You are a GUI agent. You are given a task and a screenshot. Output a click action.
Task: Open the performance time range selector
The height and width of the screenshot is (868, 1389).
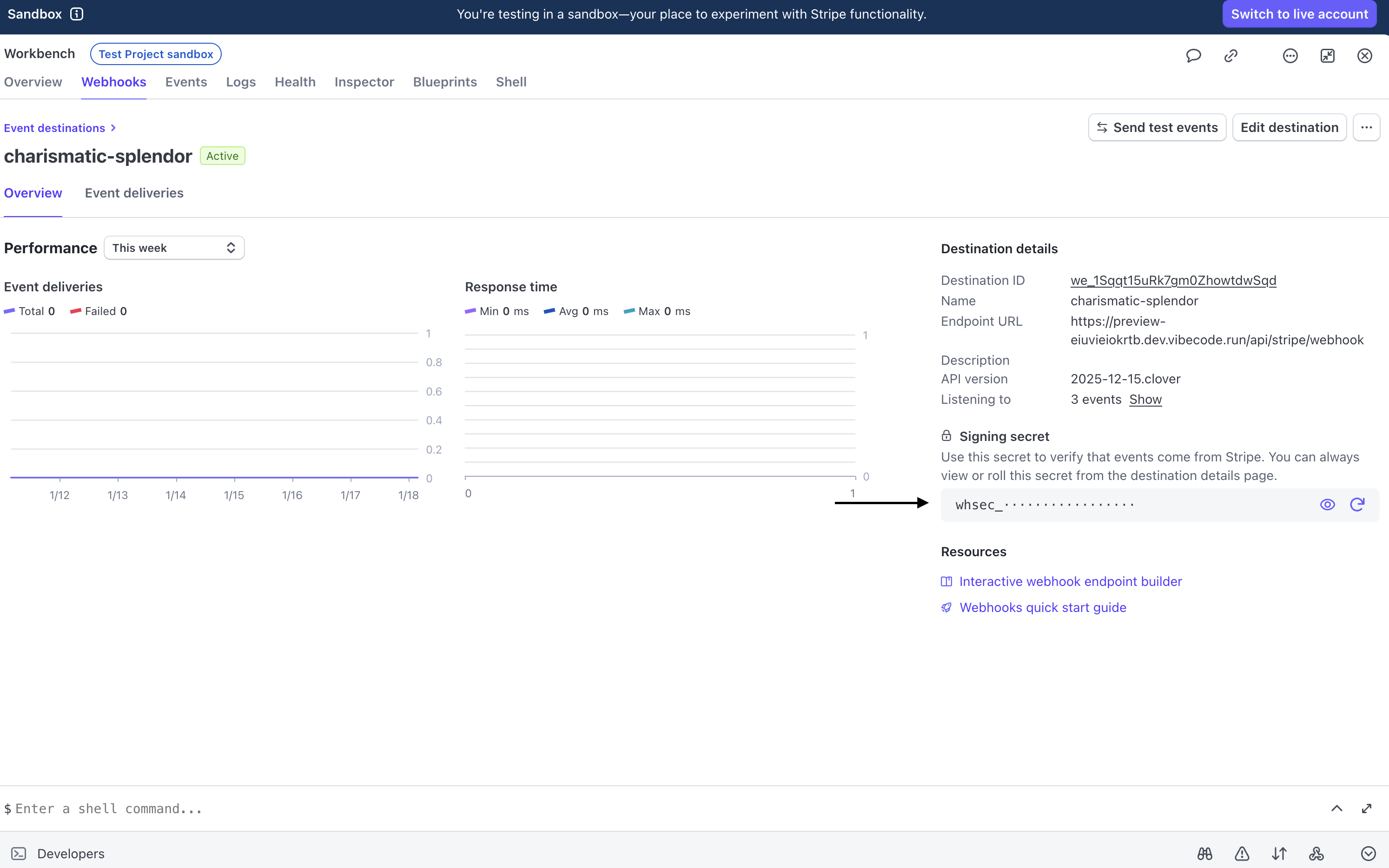point(174,247)
